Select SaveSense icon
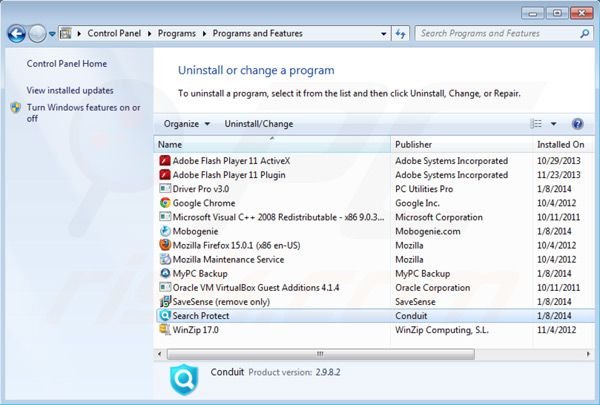 click(165, 301)
